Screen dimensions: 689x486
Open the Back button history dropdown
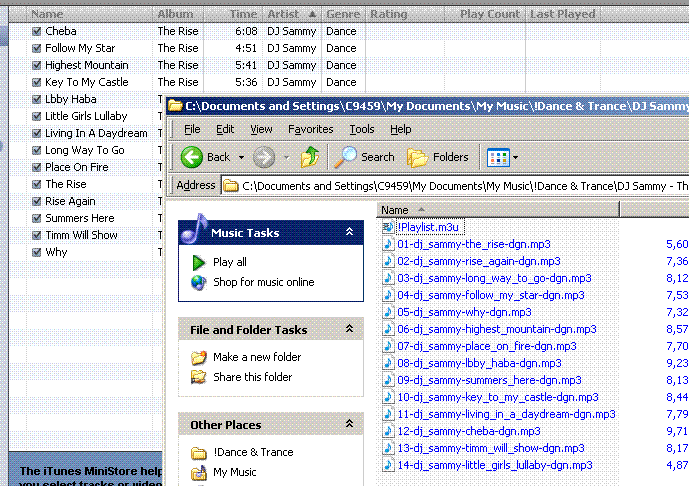(x=241, y=157)
